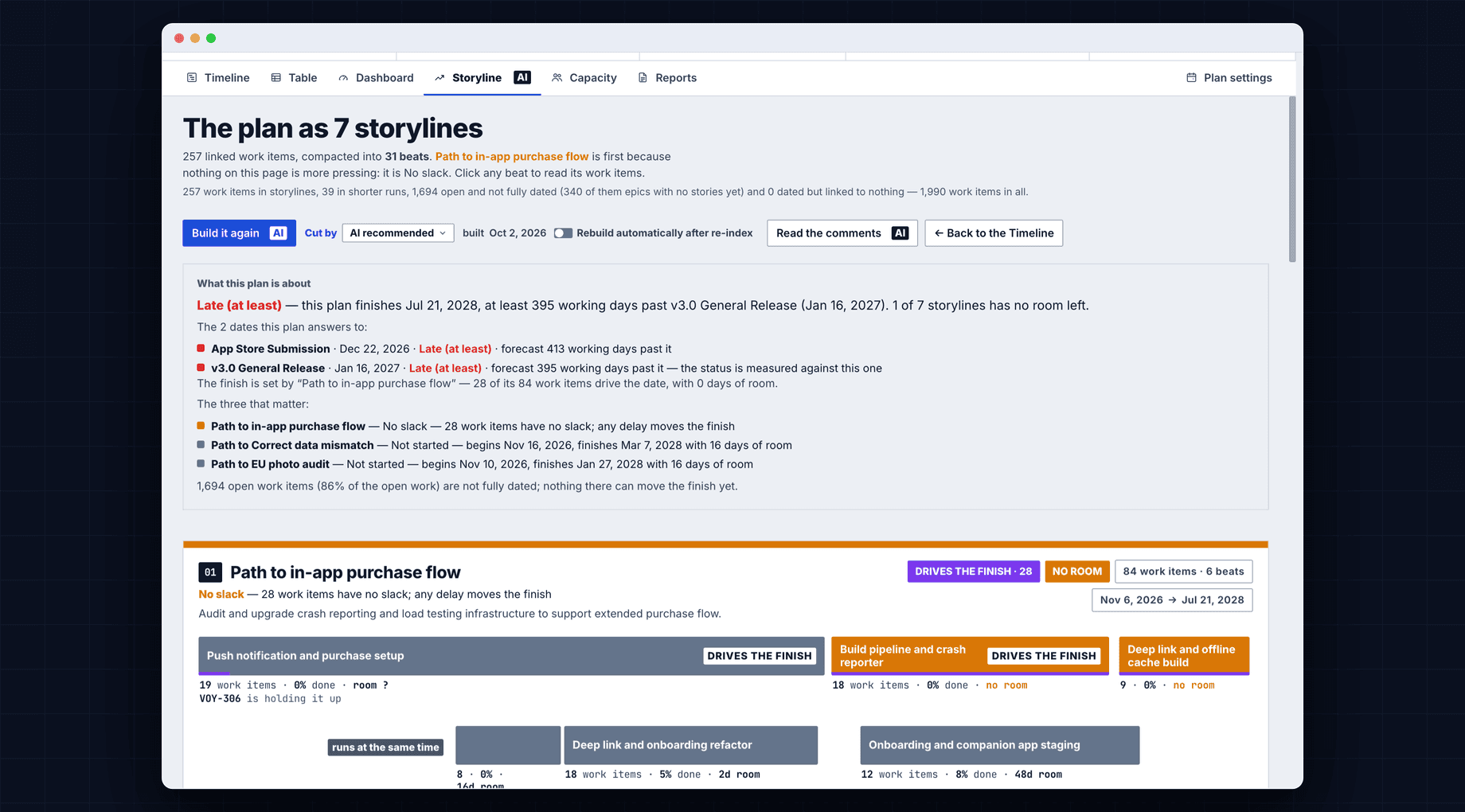Image resolution: width=1465 pixels, height=812 pixels.
Task: Click AI badge in Build it again
Action: [278, 233]
